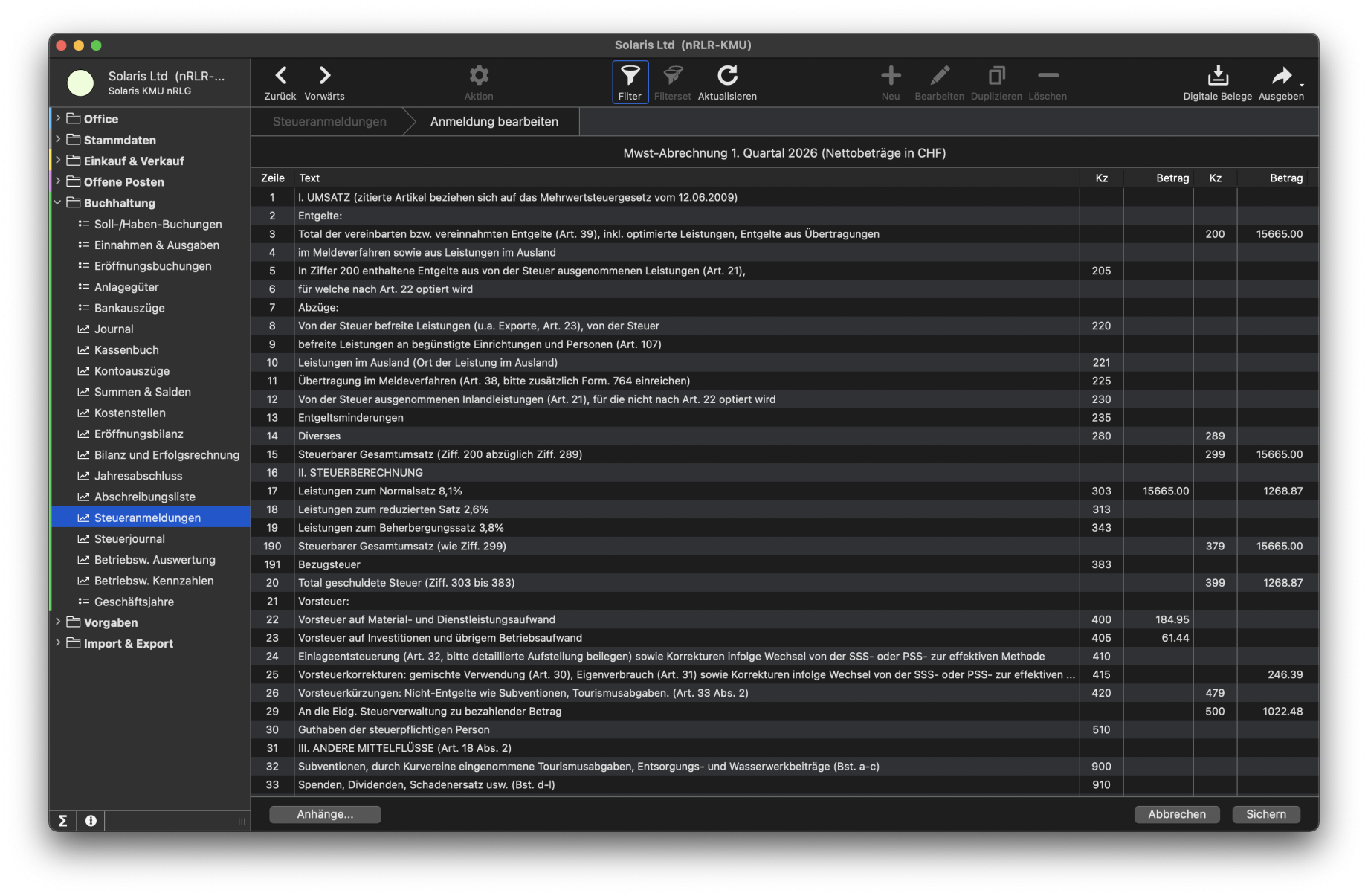Click the Betrag cell for Kz 400
The width and height of the screenshot is (1368, 896).
pyautogui.click(x=1158, y=619)
